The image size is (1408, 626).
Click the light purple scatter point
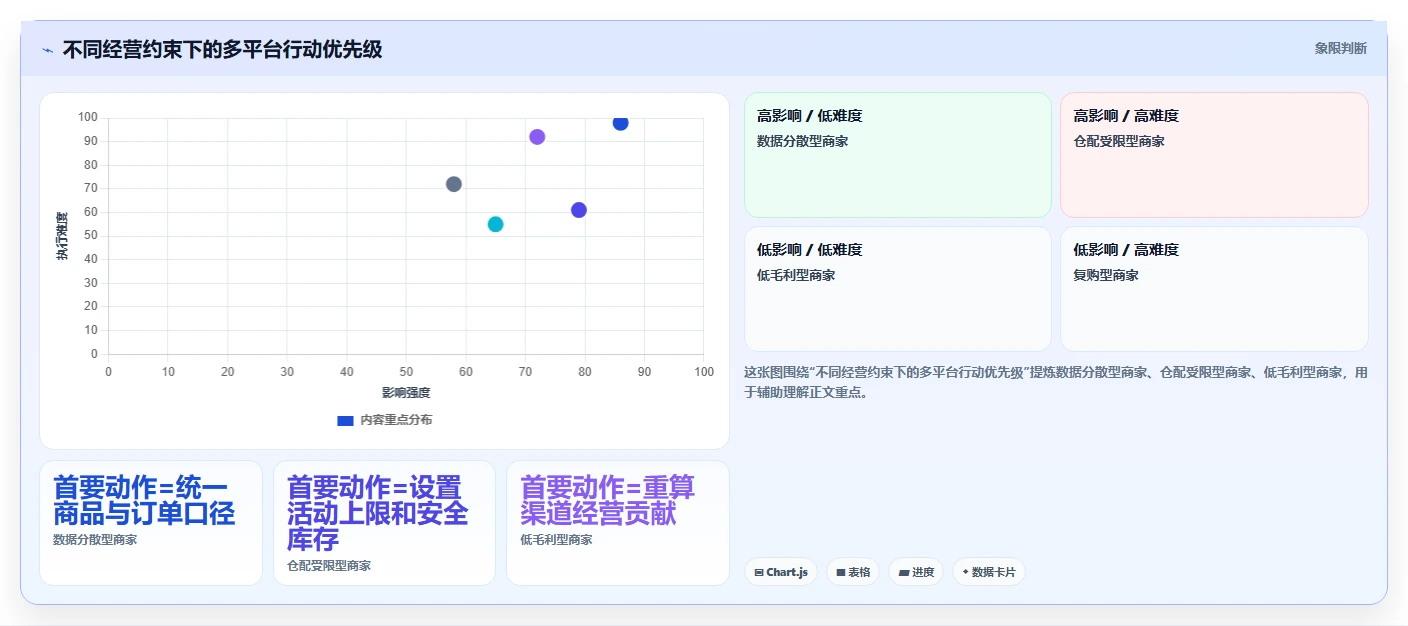point(537,137)
